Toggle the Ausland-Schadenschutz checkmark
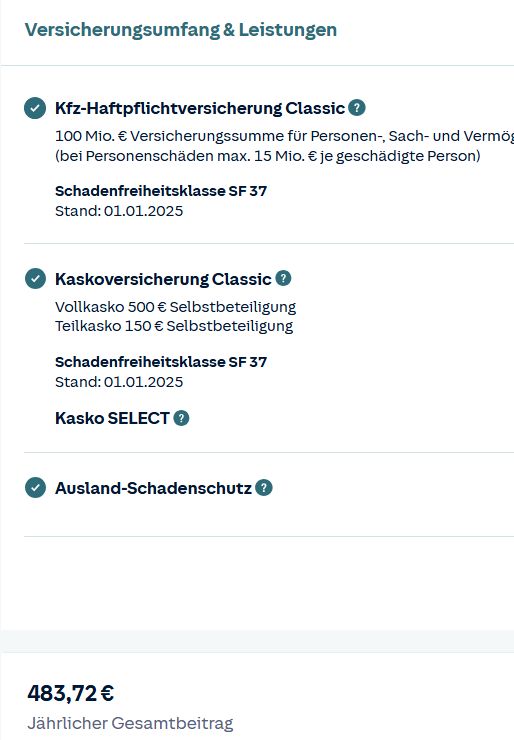Screen dimensions: 514x740 [35, 488]
